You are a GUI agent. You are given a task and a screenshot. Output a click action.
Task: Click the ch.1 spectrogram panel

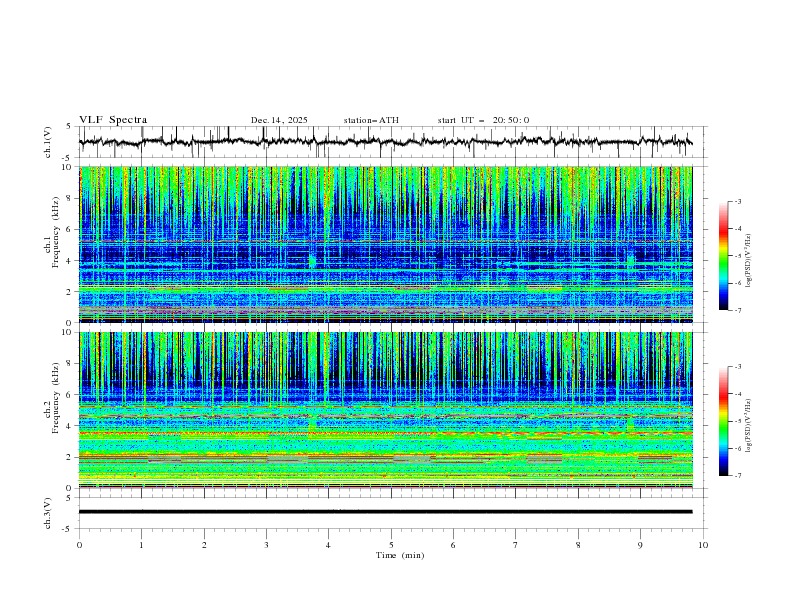(385, 244)
